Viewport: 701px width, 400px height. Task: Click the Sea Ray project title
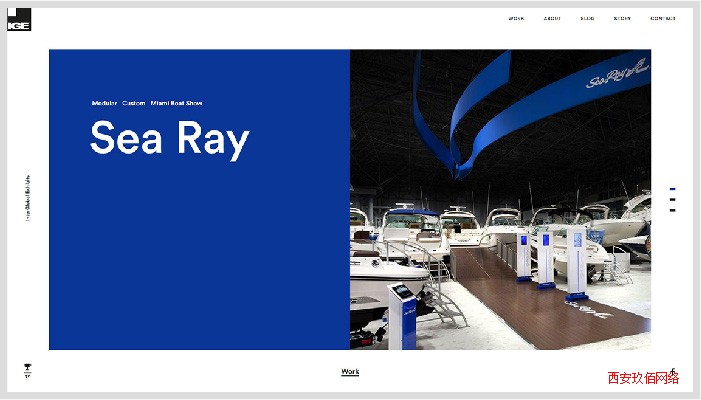(x=169, y=138)
